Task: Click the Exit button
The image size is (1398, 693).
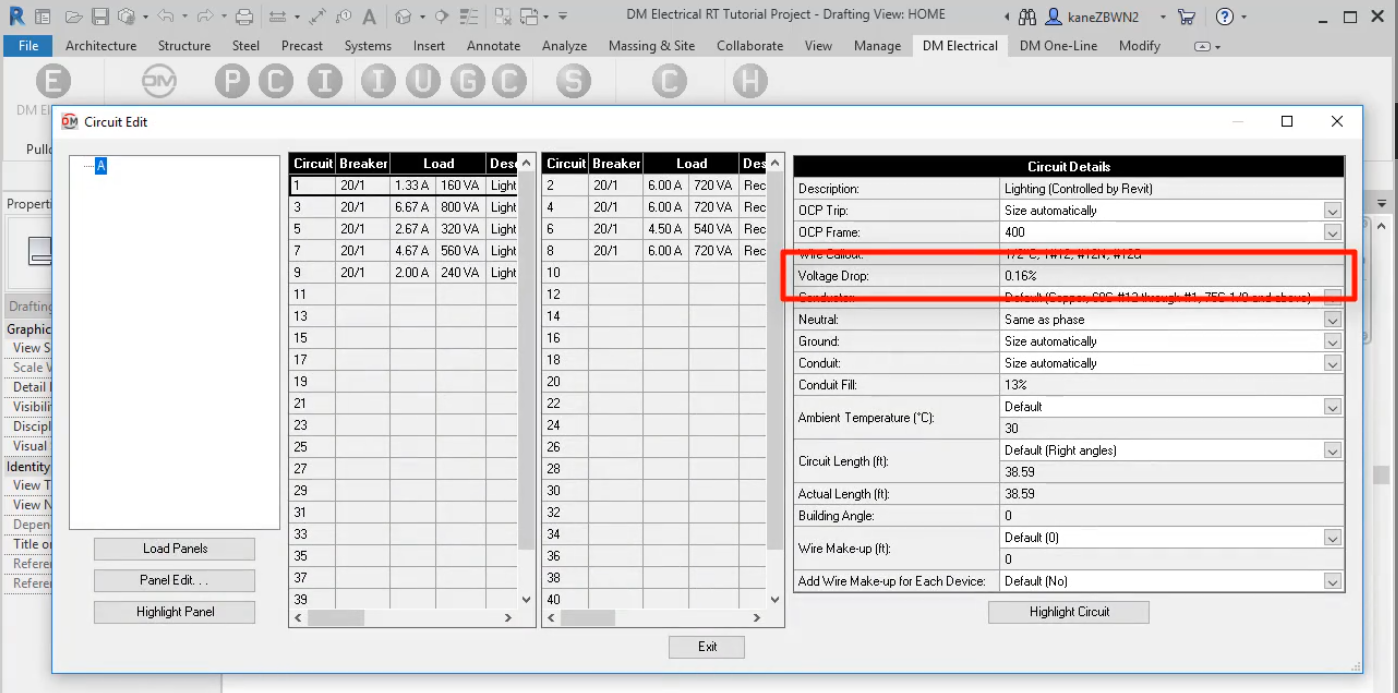Action: pyautogui.click(x=707, y=647)
